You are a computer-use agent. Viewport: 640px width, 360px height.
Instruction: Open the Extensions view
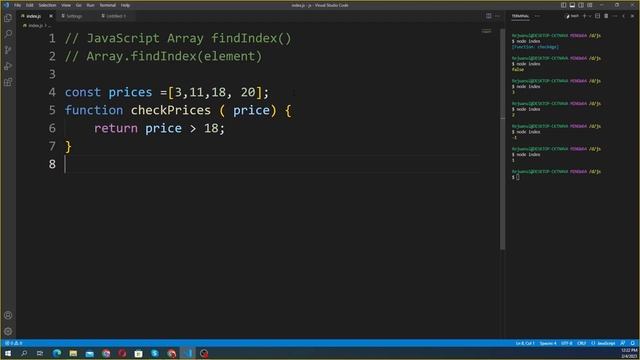pos(8,82)
